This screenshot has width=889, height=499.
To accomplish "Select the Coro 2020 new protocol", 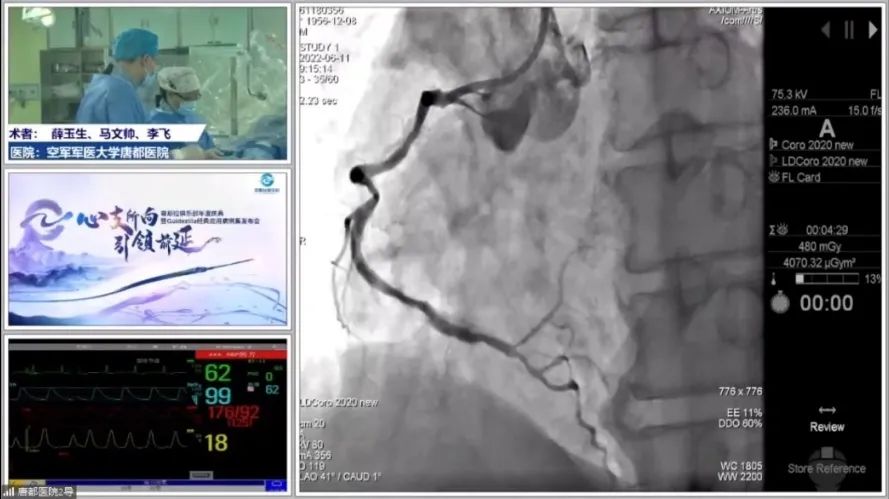I will tap(824, 145).
